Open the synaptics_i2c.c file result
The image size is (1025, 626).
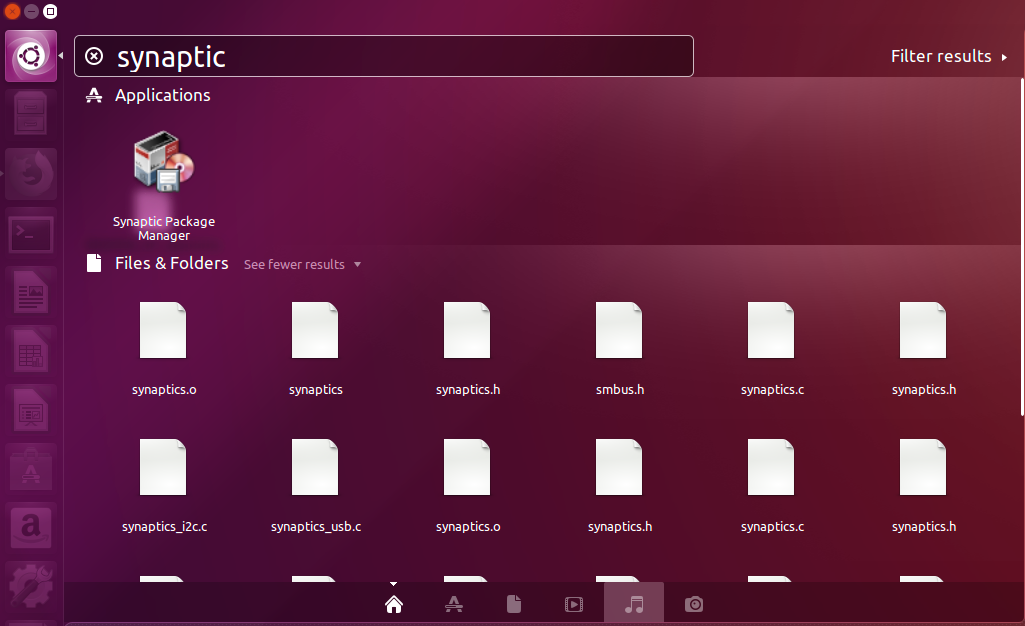[164, 486]
